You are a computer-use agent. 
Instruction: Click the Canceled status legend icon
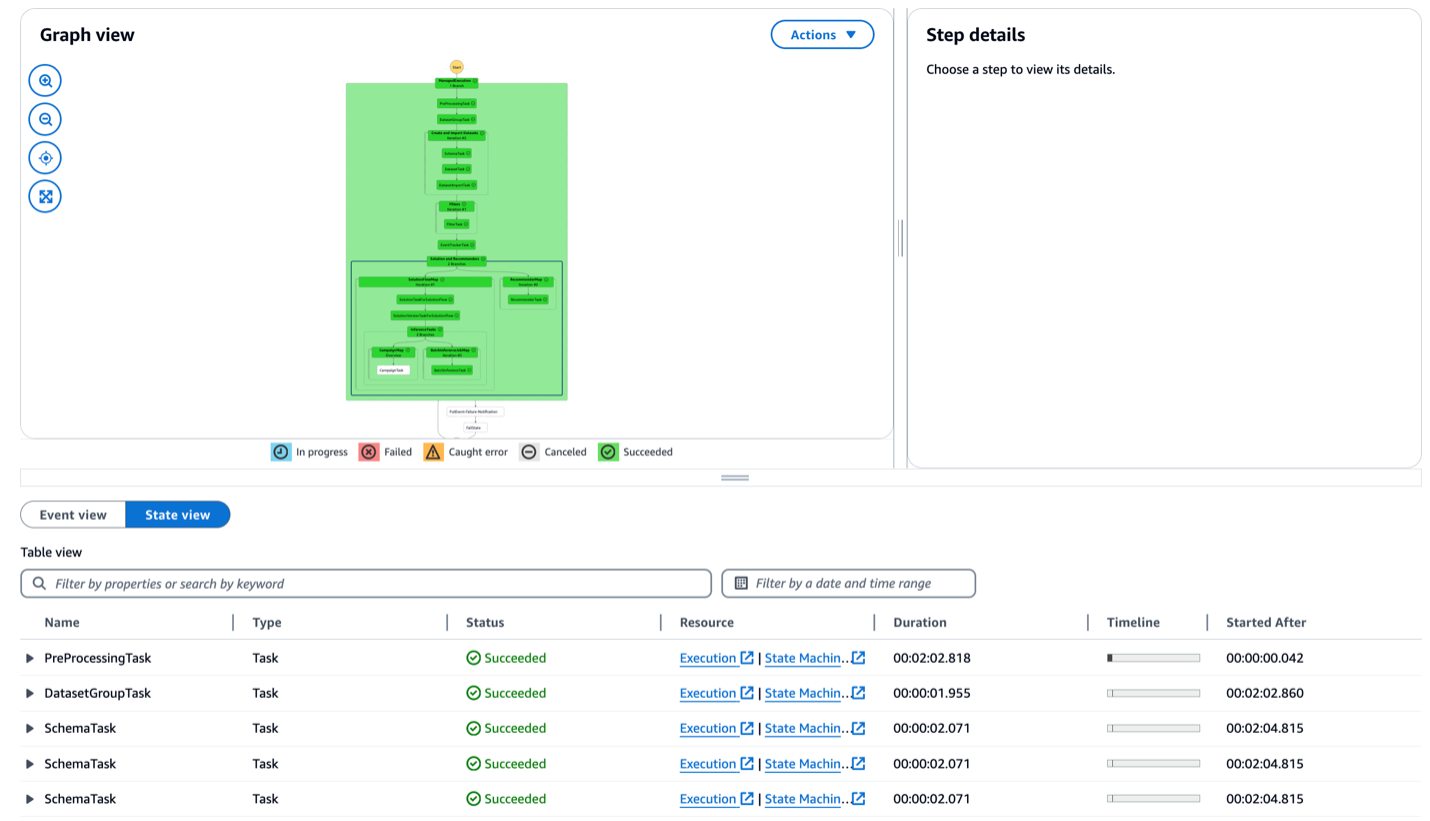[x=528, y=451]
